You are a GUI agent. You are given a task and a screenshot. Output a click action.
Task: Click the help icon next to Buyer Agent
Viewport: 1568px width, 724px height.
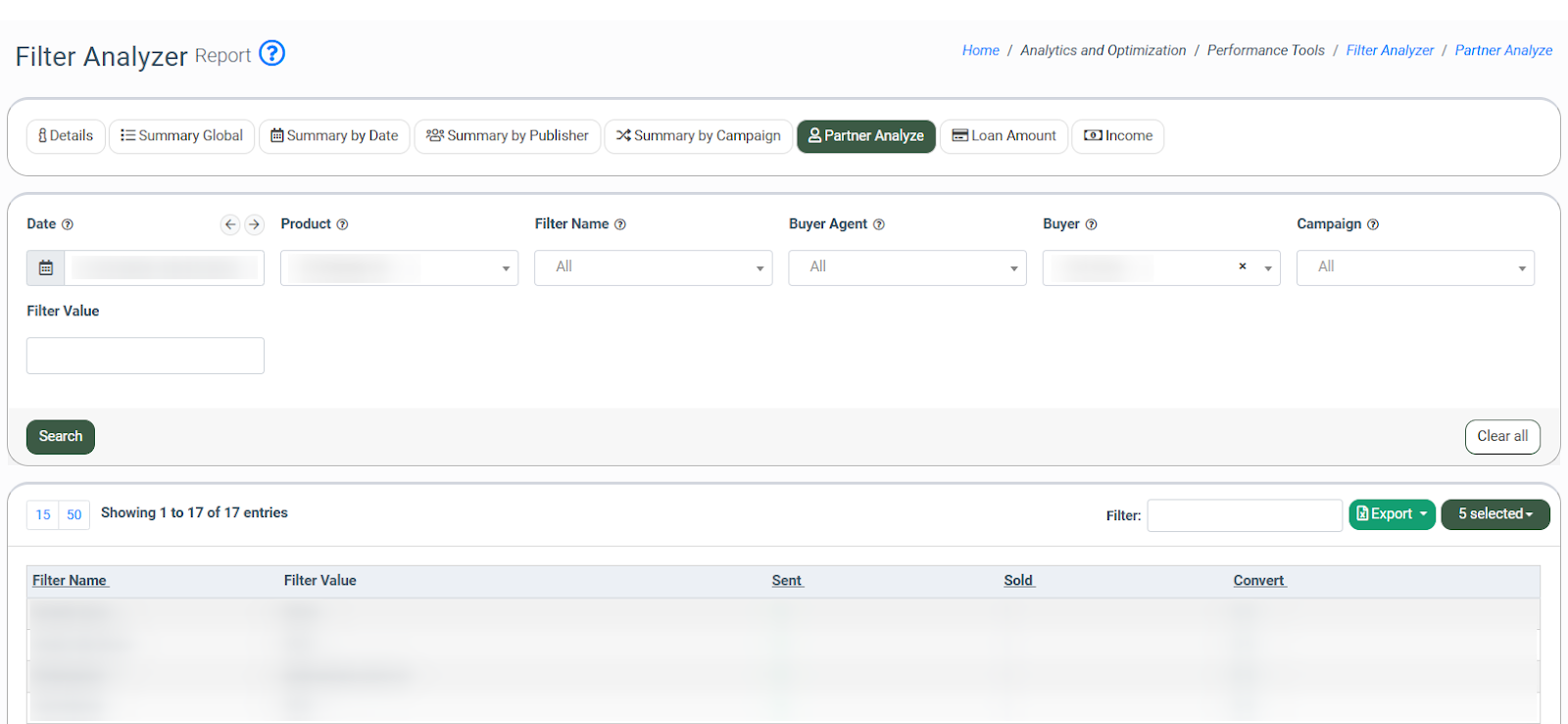pos(878,224)
